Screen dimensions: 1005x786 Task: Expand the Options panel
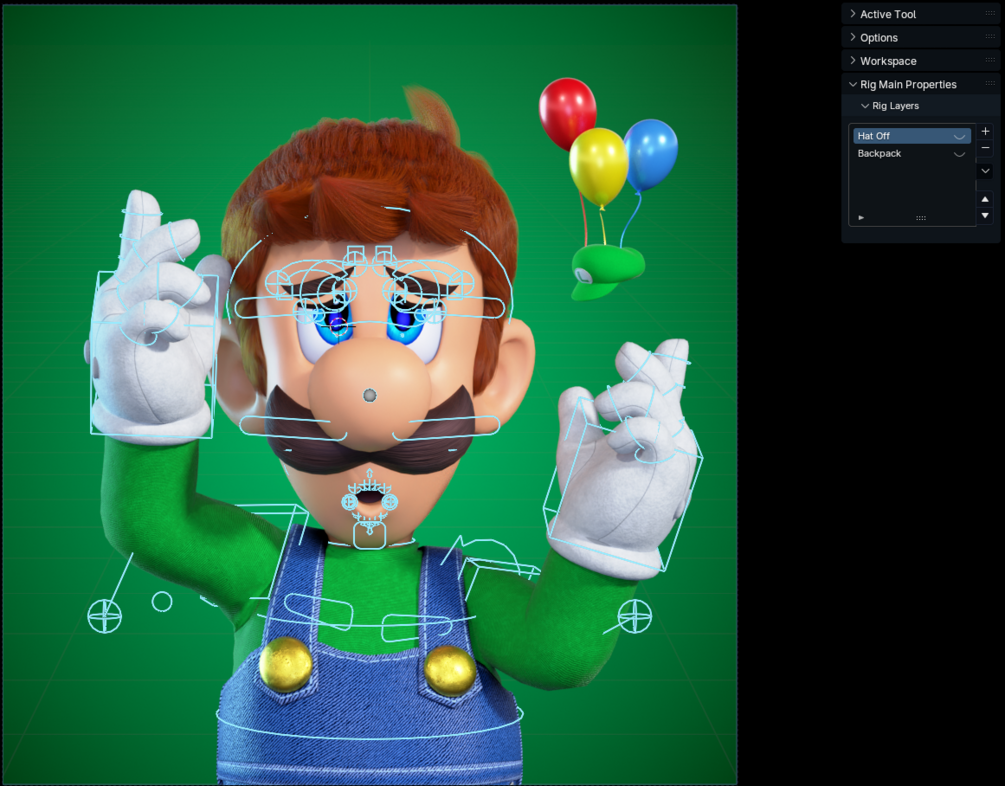pos(878,38)
